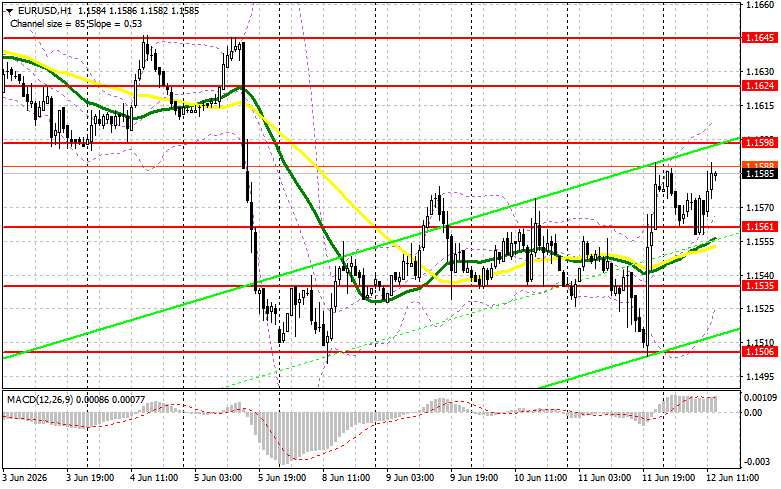
Task: Click the 1.1510 price axis value
Action: pos(760,343)
